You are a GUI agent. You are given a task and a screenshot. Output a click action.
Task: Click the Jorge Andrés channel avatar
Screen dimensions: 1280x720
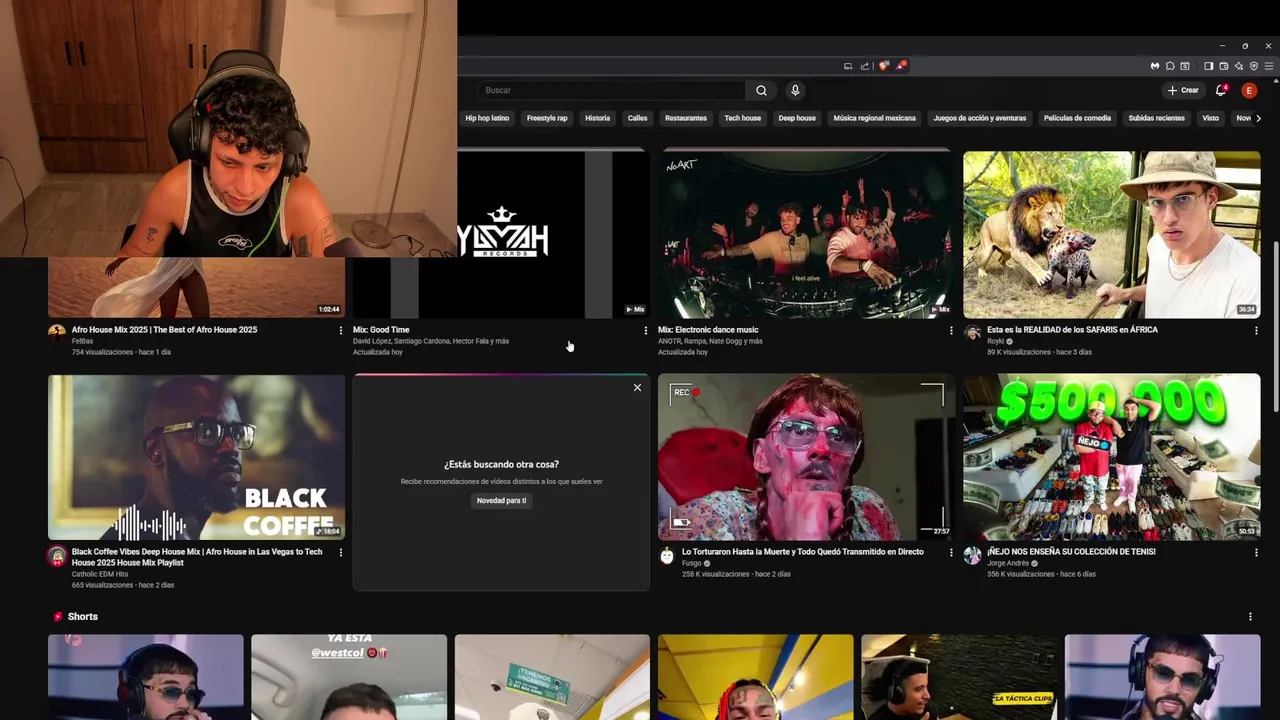(x=972, y=555)
